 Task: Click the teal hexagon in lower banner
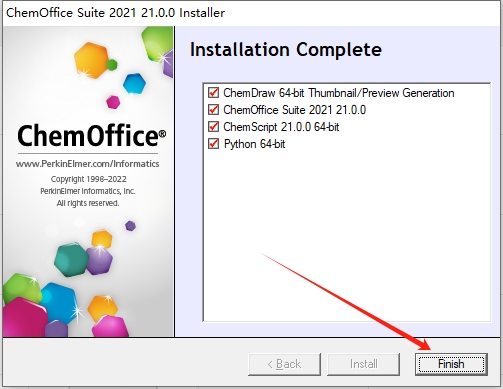71,260
